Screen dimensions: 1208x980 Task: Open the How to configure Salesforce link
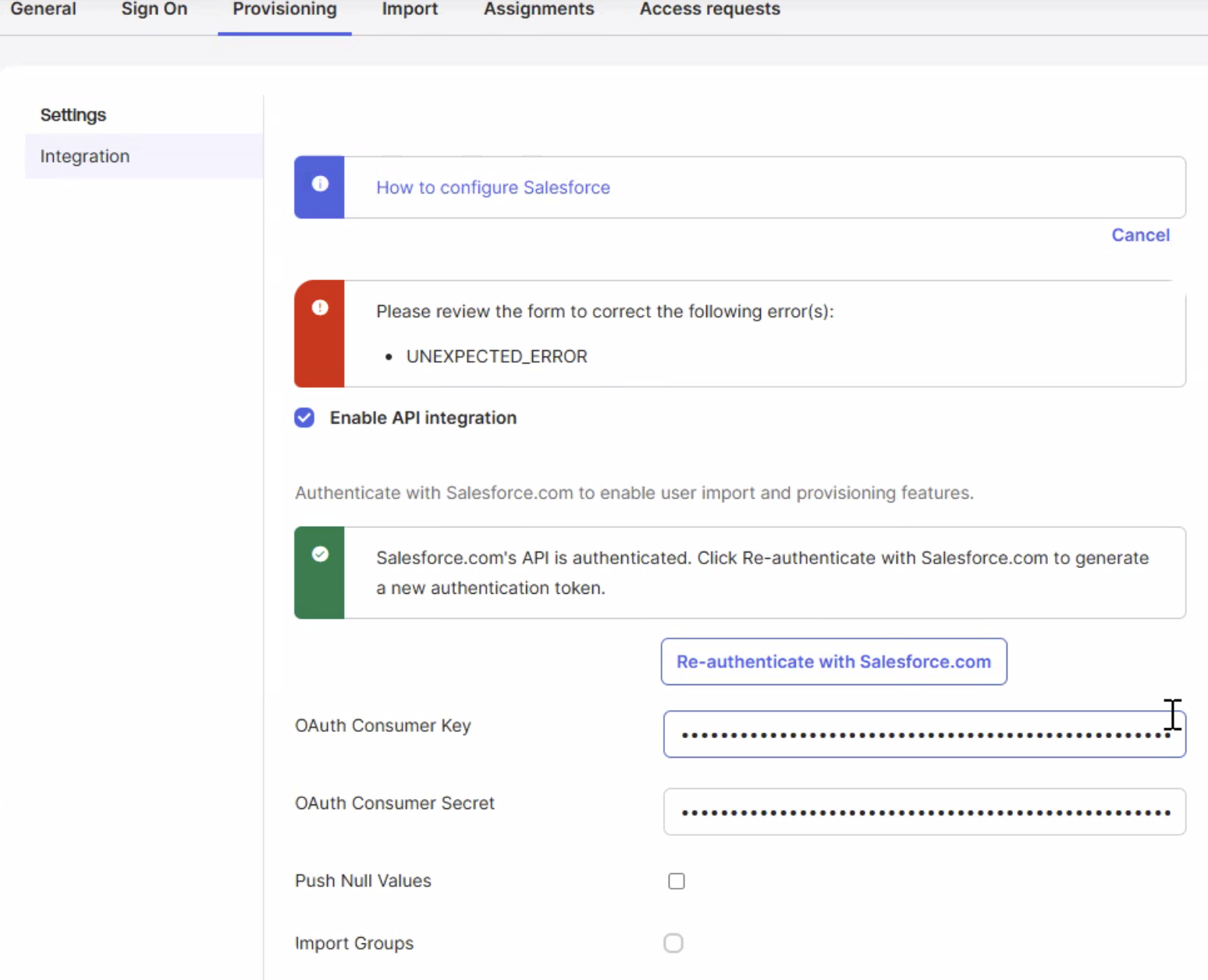click(493, 187)
